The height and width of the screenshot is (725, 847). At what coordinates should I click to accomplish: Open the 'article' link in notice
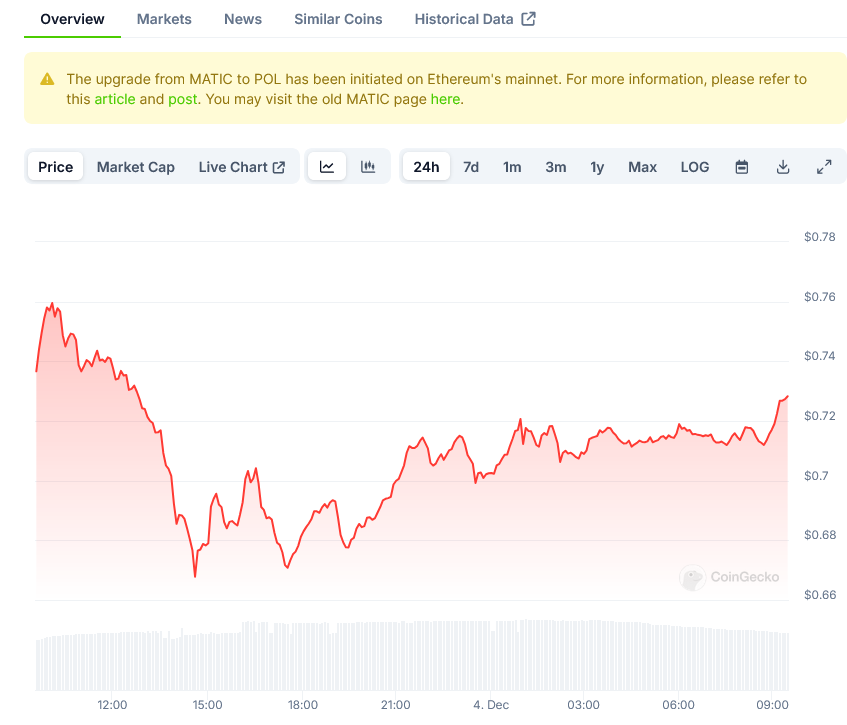[x=114, y=99]
